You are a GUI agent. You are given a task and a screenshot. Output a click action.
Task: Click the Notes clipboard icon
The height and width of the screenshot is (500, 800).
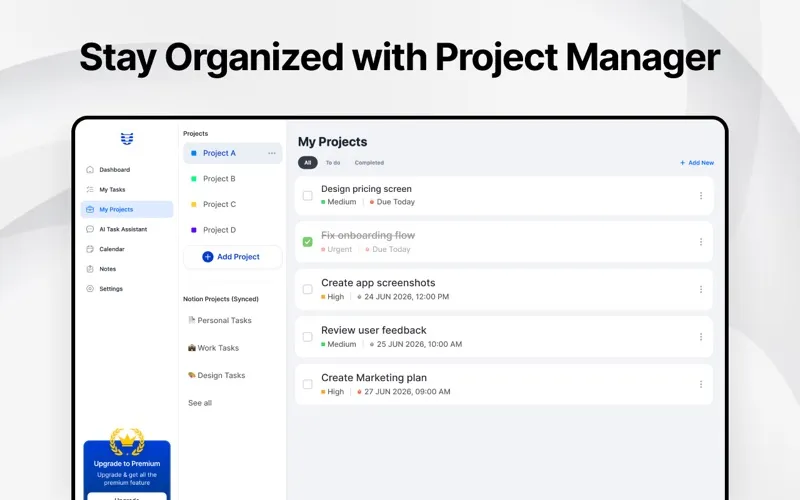click(x=90, y=269)
